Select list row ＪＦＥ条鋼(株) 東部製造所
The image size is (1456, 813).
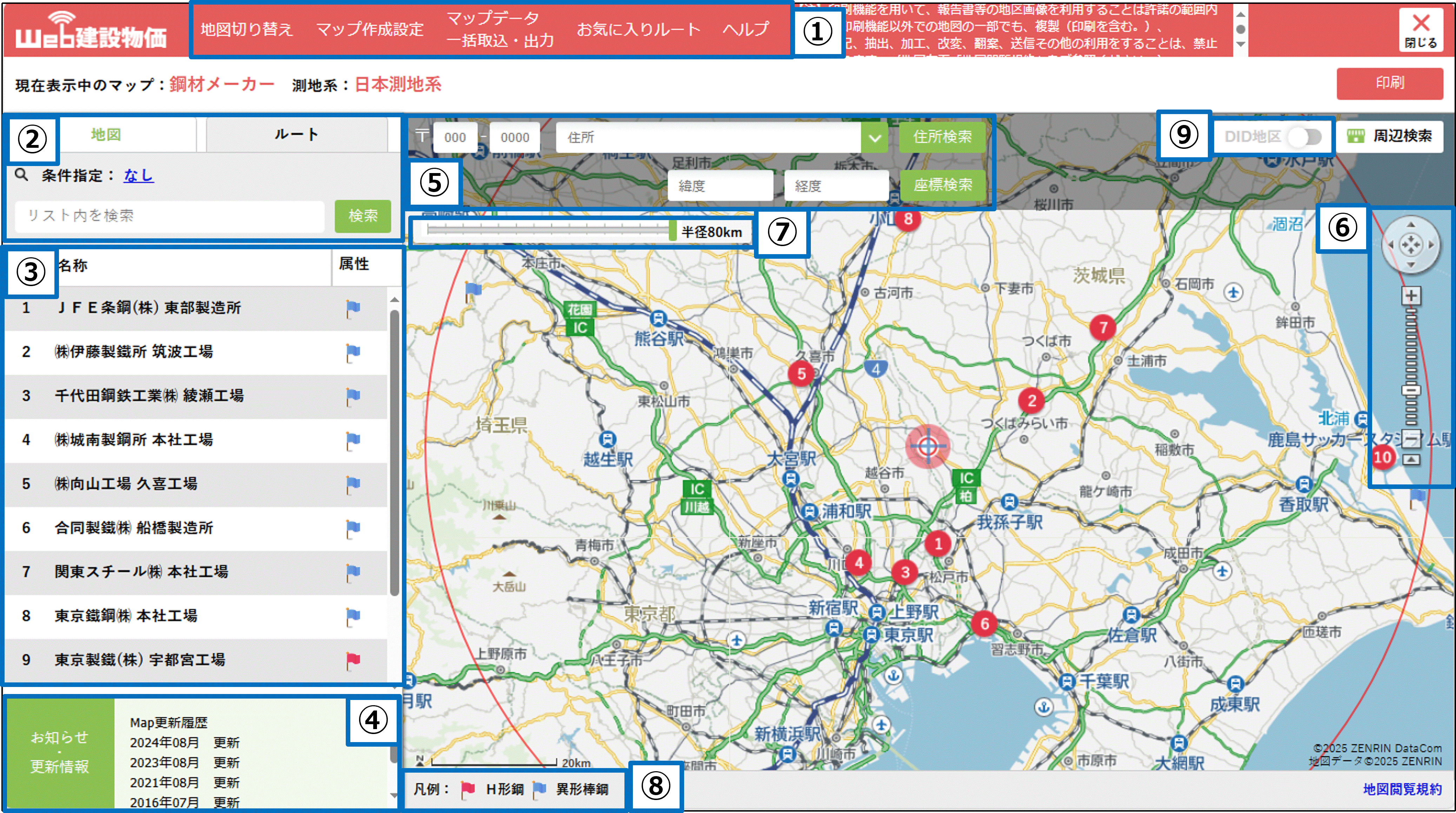tap(196, 308)
